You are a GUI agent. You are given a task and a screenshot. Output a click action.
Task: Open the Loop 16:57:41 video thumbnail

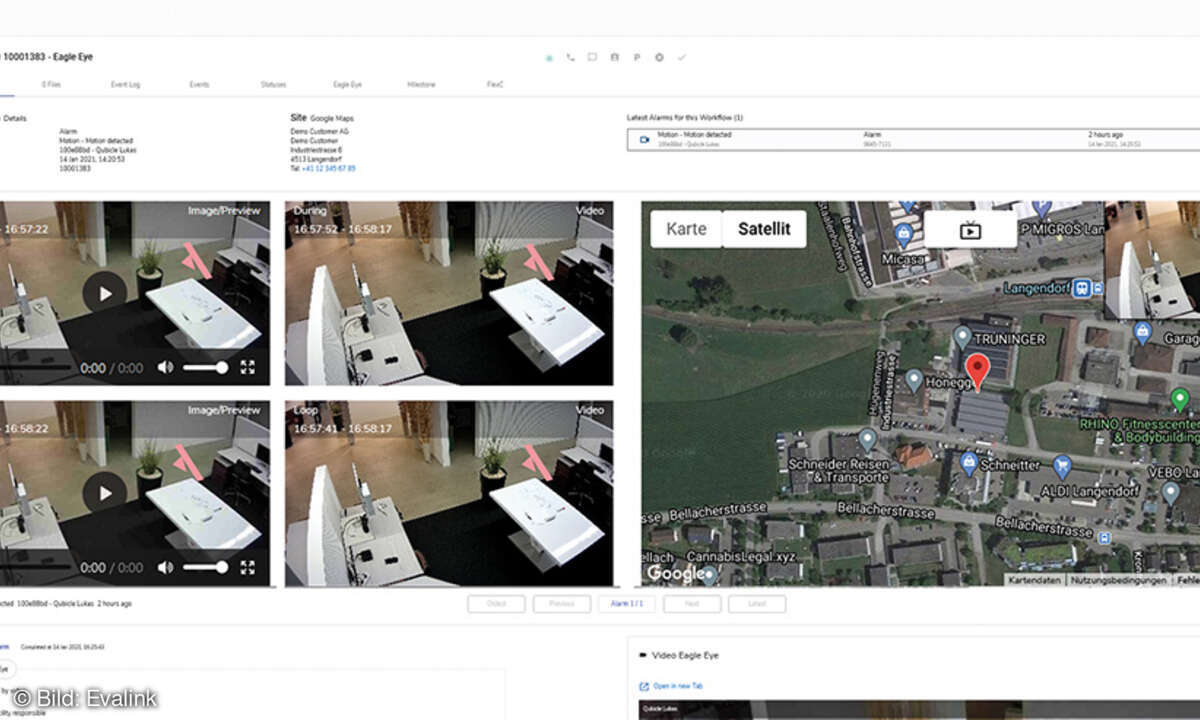pos(449,493)
